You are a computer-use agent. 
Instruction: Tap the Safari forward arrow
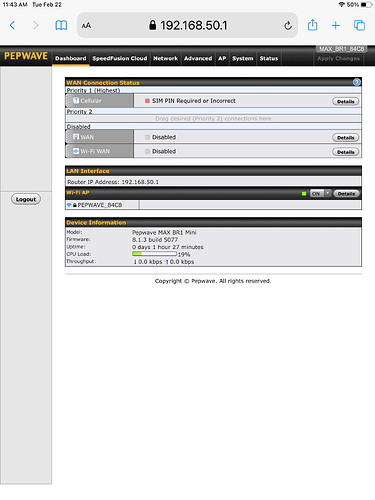click(35, 25)
